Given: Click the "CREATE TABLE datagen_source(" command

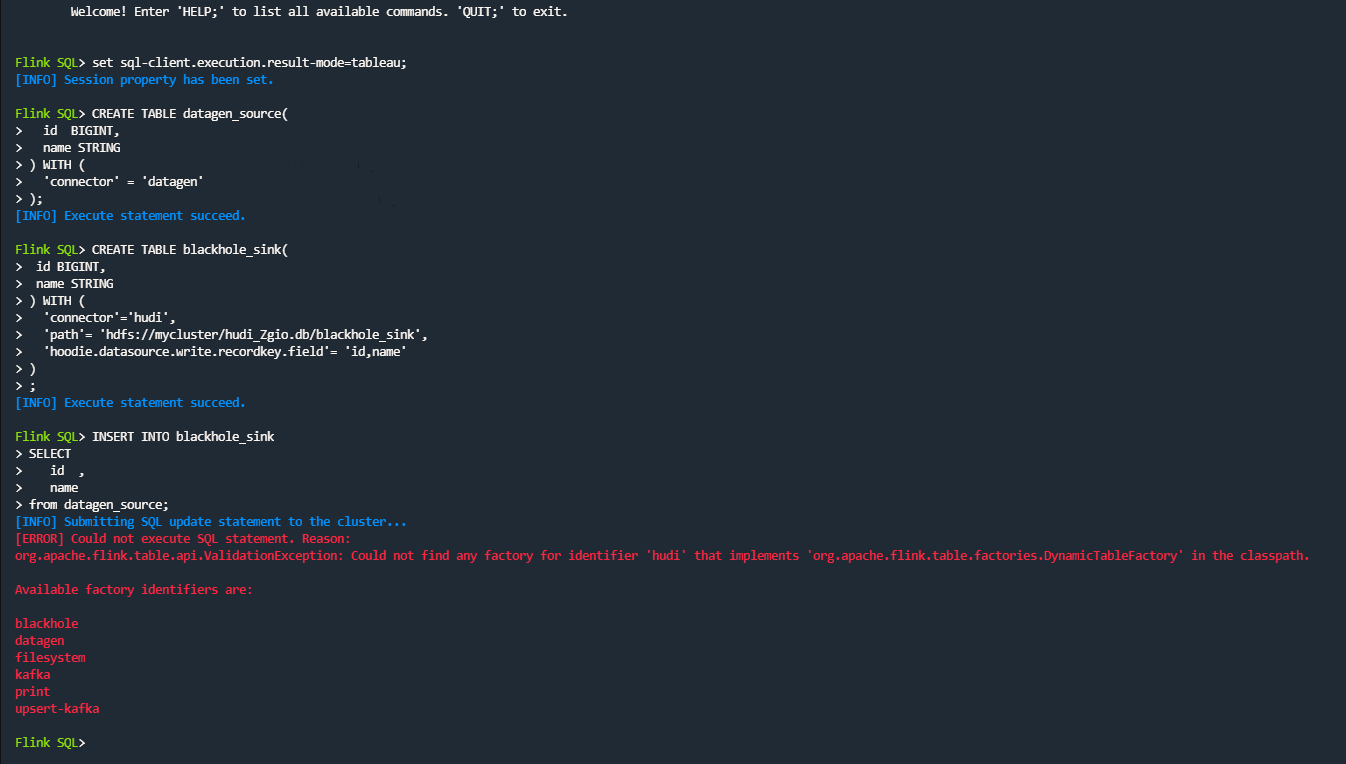Looking at the screenshot, I should point(189,114).
